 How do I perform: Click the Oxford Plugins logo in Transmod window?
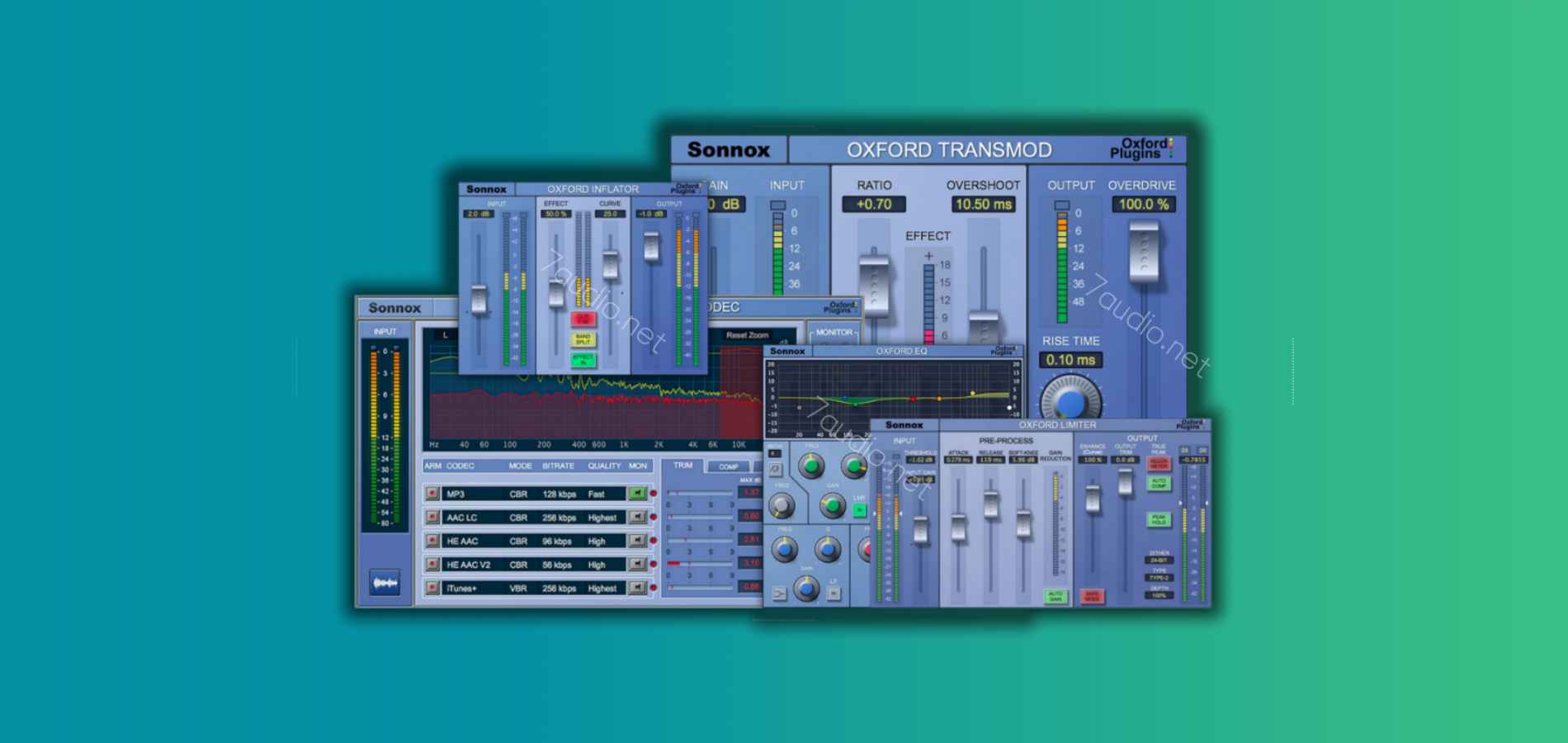[1142, 149]
